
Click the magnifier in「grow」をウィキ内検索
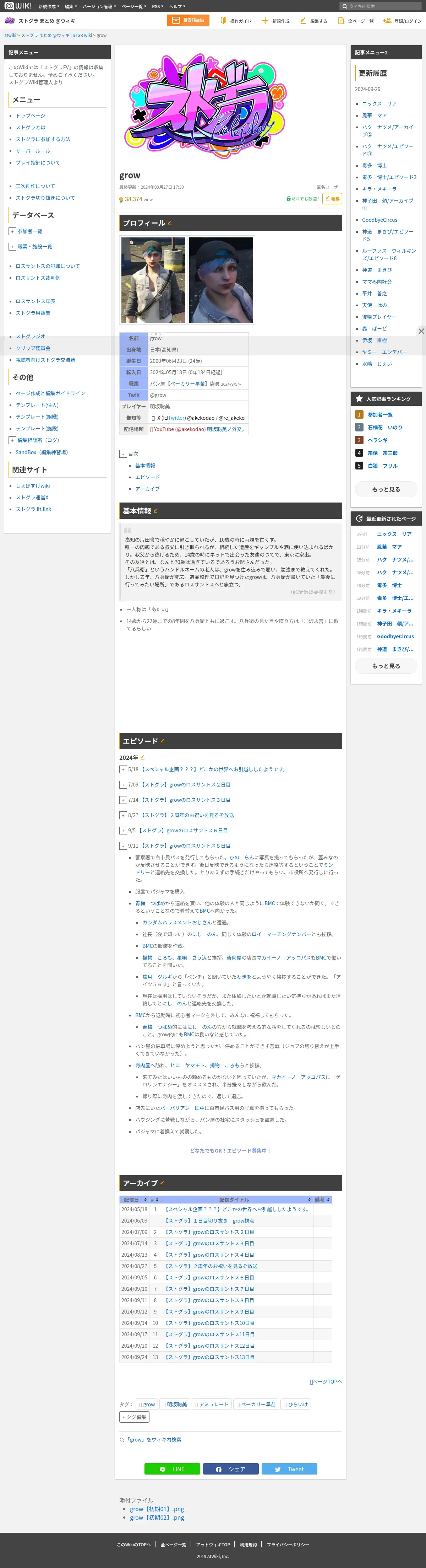(x=121, y=1440)
